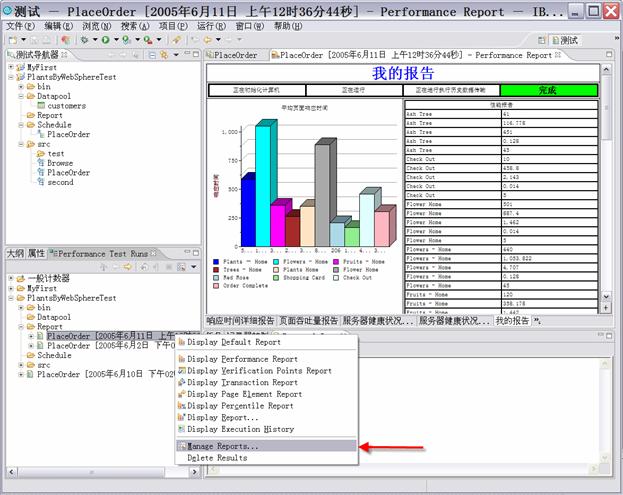This screenshot has height=495, width=623.
Task: Select the second test under src
Action: 60,182
